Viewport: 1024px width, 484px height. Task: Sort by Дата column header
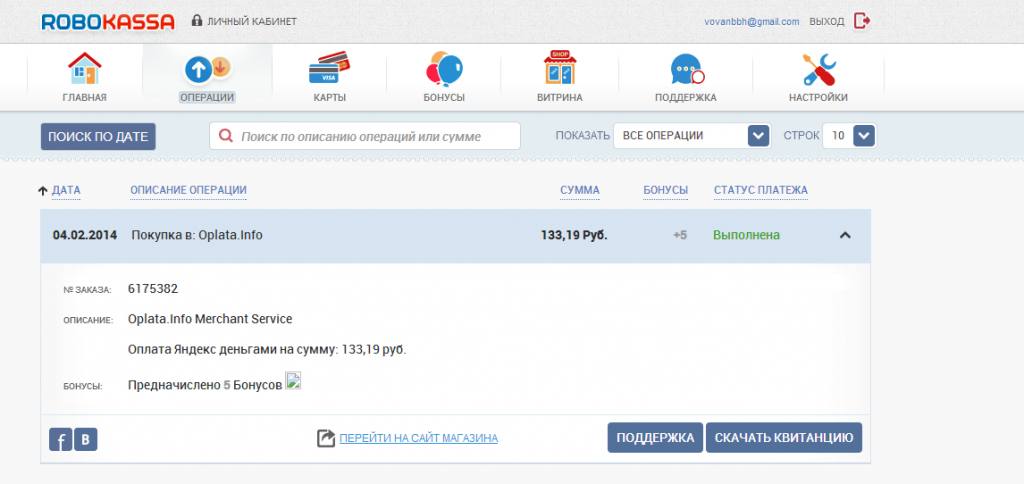pyautogui.click(x=66, y=190)
